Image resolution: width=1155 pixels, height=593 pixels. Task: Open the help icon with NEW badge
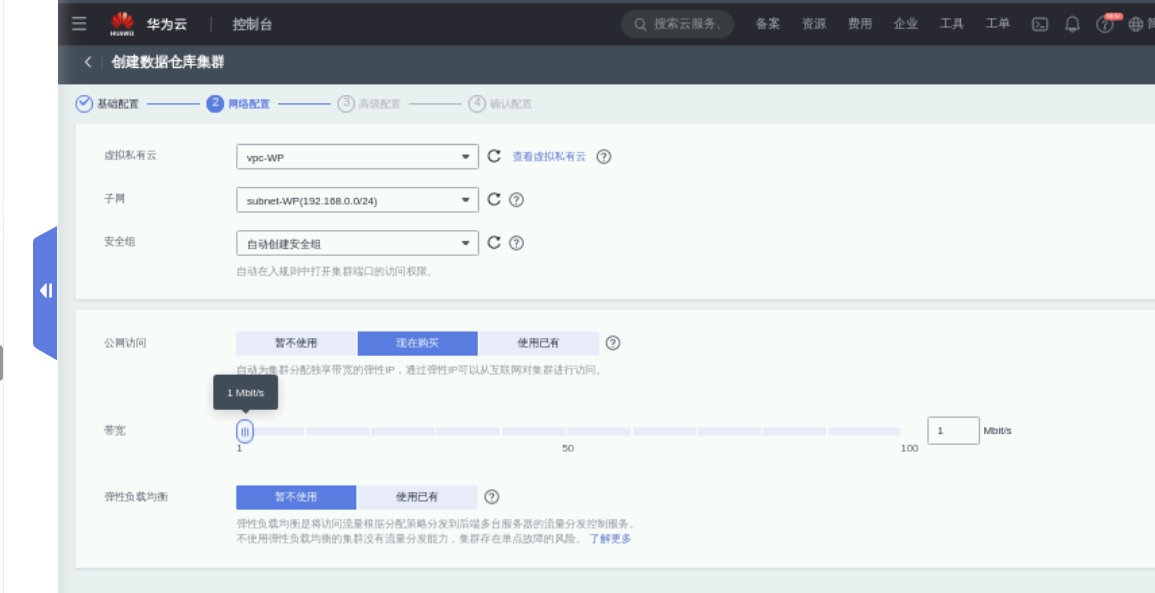tap(1105, 24)
